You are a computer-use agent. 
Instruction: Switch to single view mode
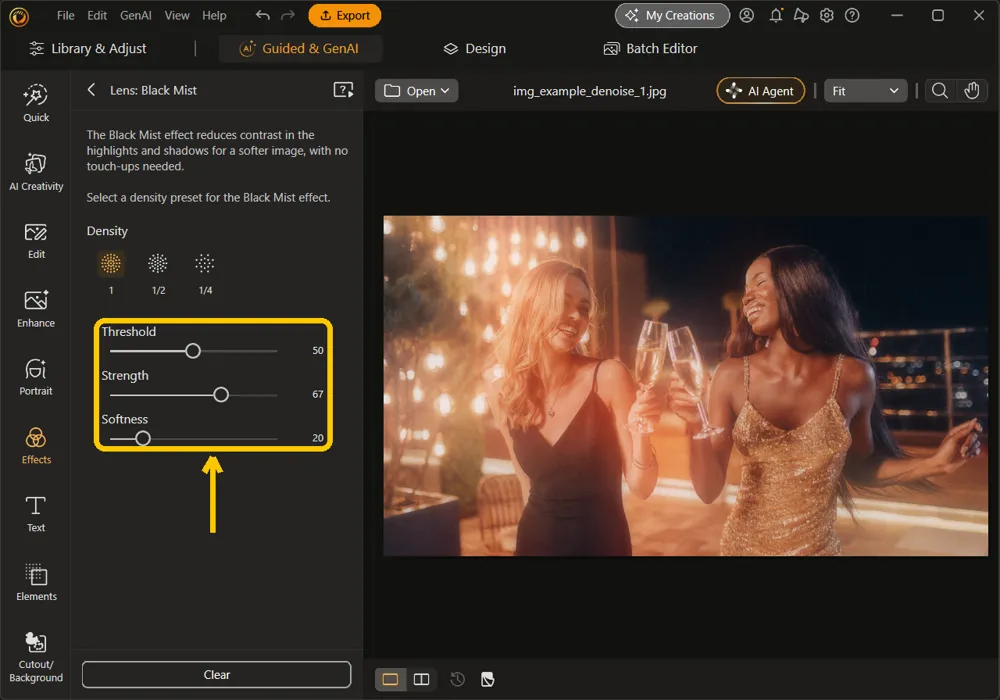coord(390,679)
